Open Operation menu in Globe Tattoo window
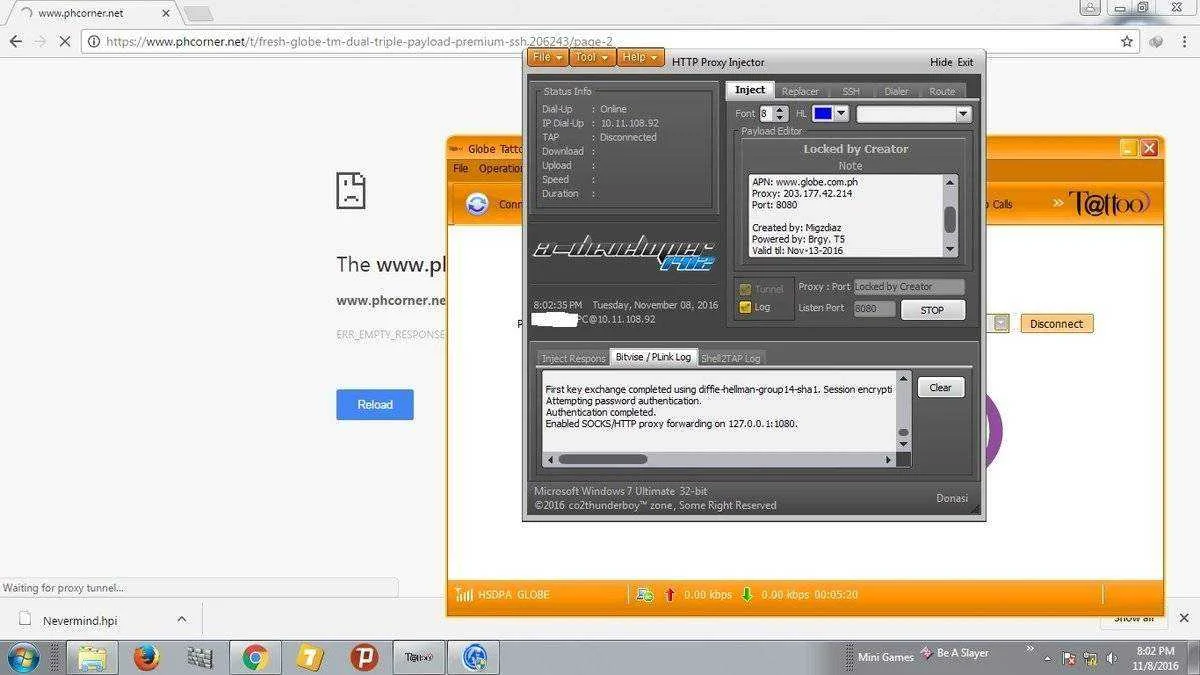 click(x=501, y=168)
